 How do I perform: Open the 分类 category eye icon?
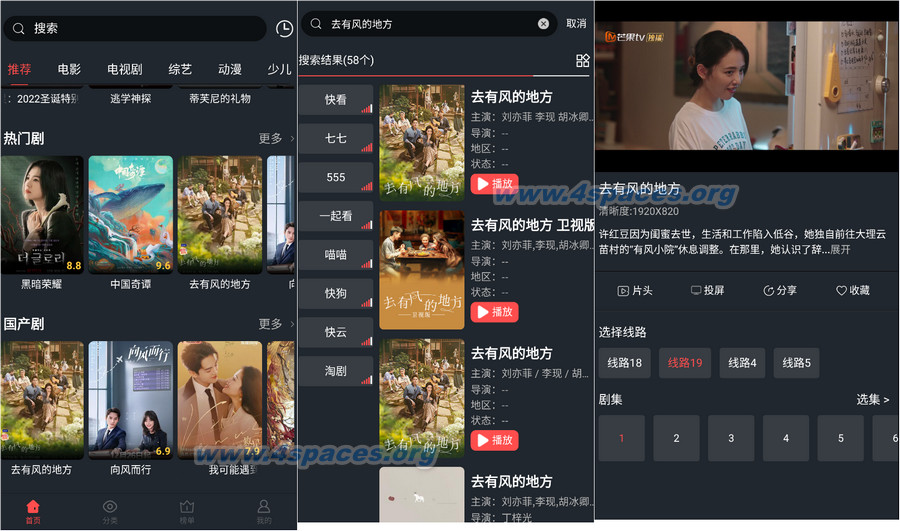(110, 507)
